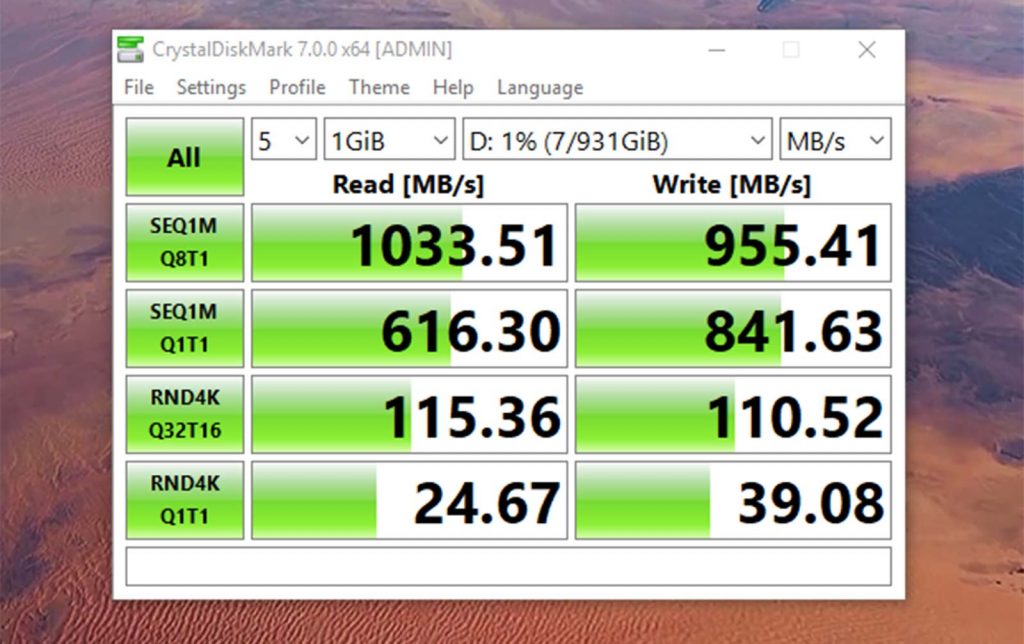Start the SEQ1M Q1T1 test

tap(184, 327)
